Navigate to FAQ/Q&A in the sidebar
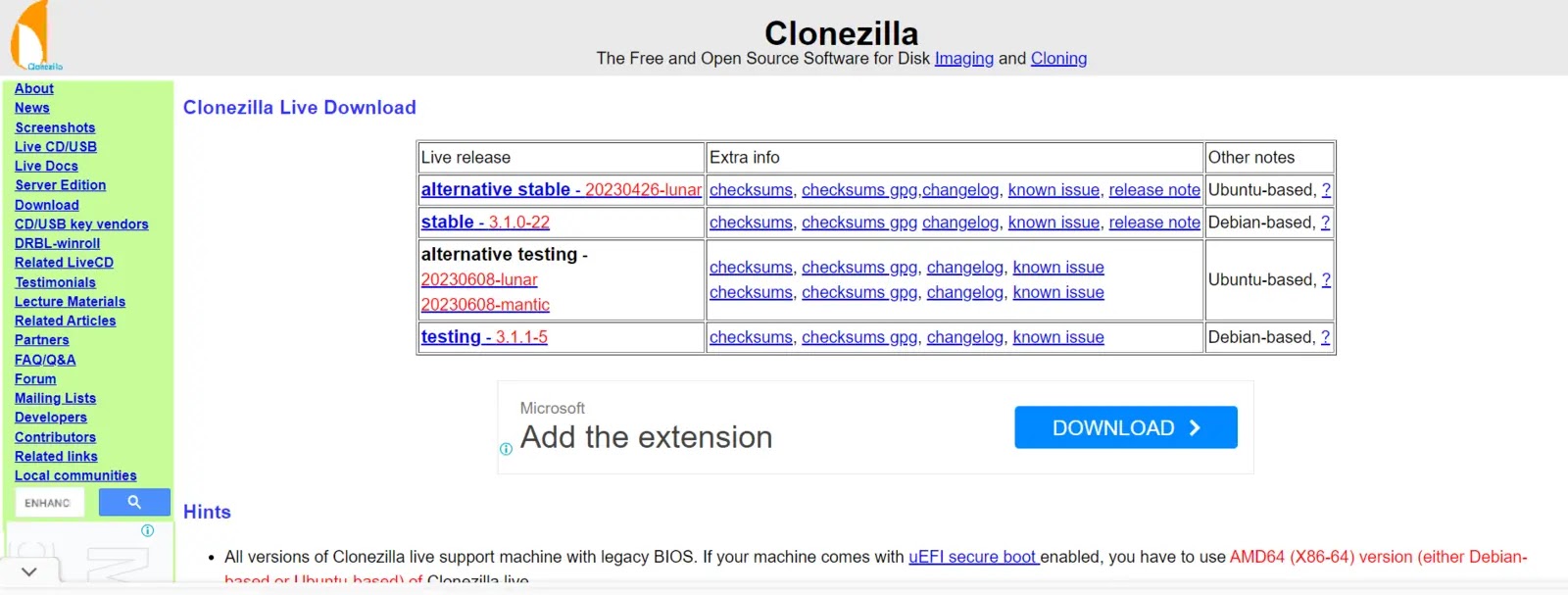This screenshot has width=1568, height=595. pos(45,360)
